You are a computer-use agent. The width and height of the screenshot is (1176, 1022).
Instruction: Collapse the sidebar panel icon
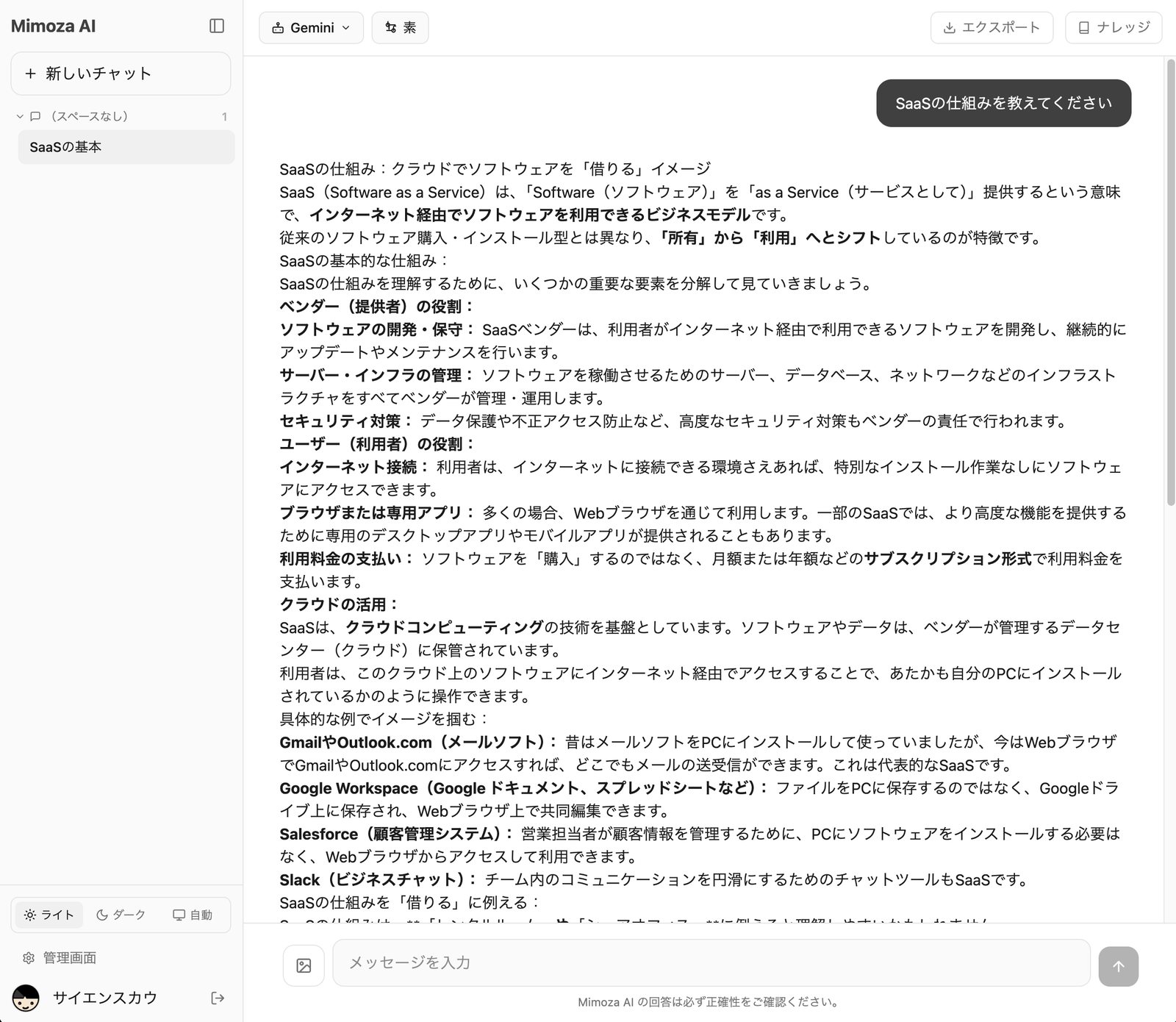click(x=217, y=26)
